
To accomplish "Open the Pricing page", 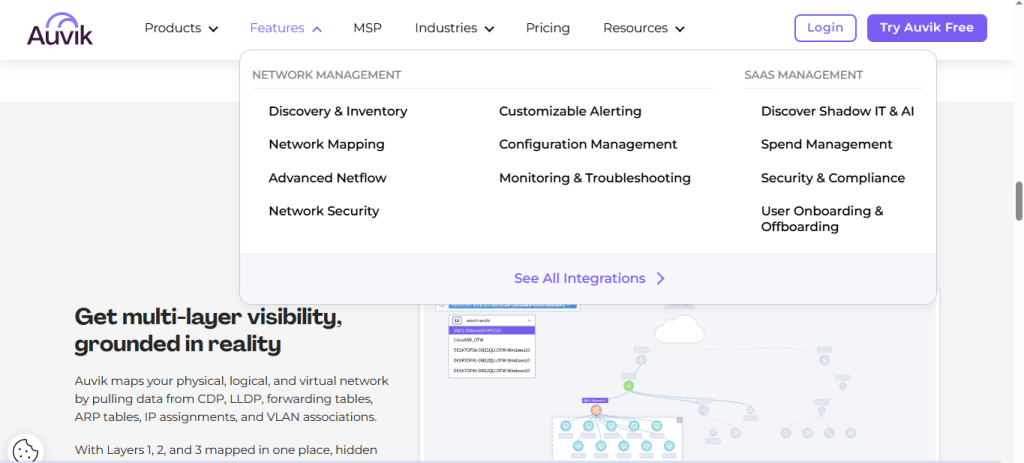I will [548, 28].
